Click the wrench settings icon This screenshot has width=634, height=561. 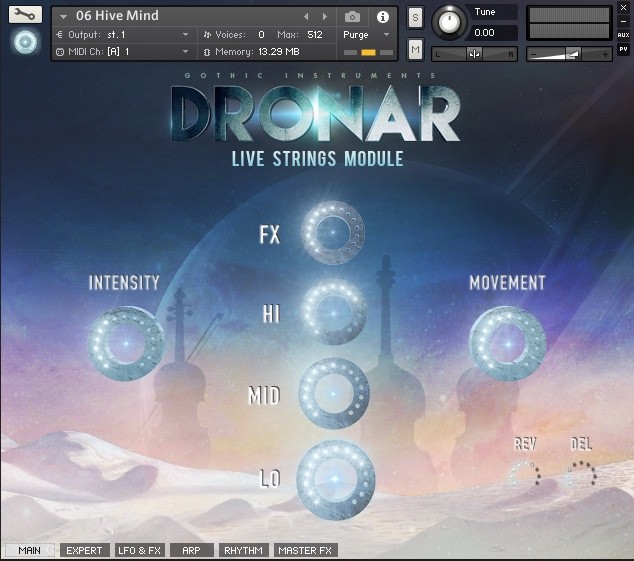tap(25, 15)
